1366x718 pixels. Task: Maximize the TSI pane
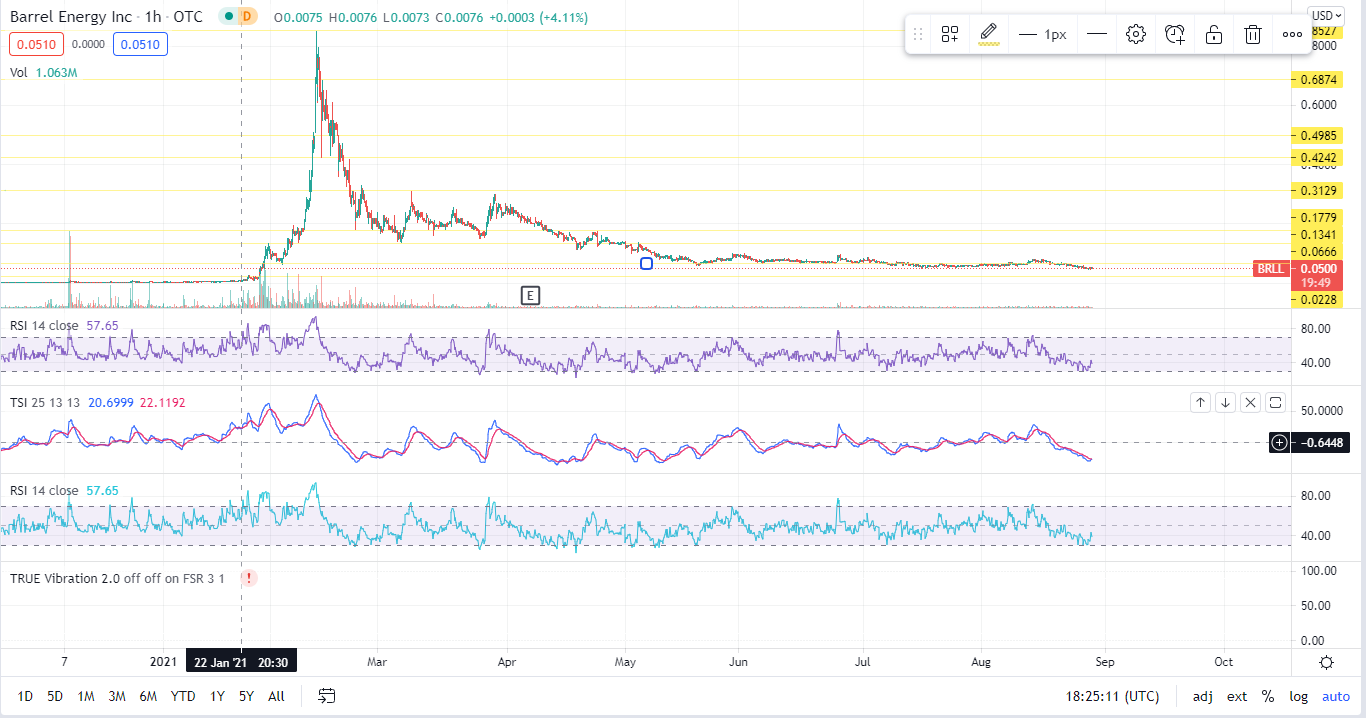[x=1275, y=403]
